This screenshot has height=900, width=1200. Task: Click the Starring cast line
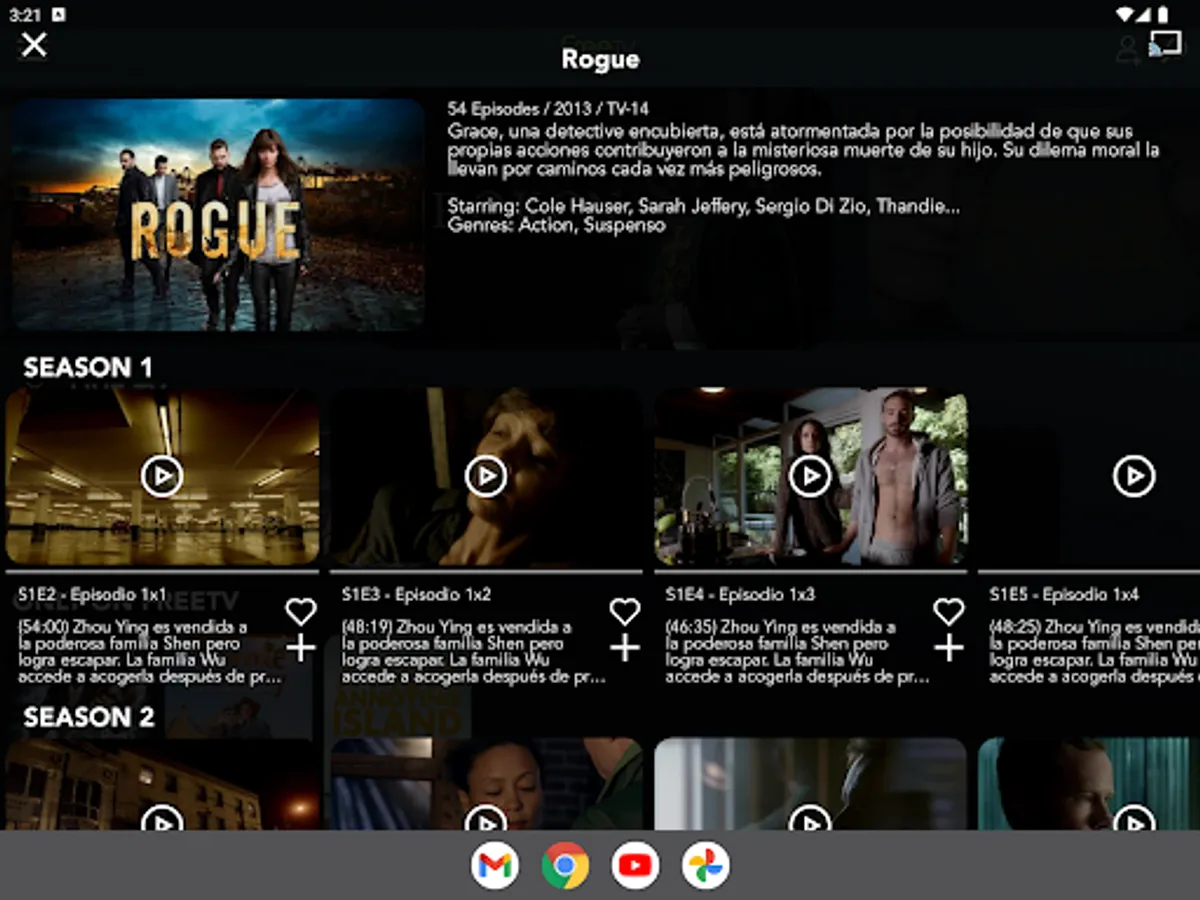(704, 207)
